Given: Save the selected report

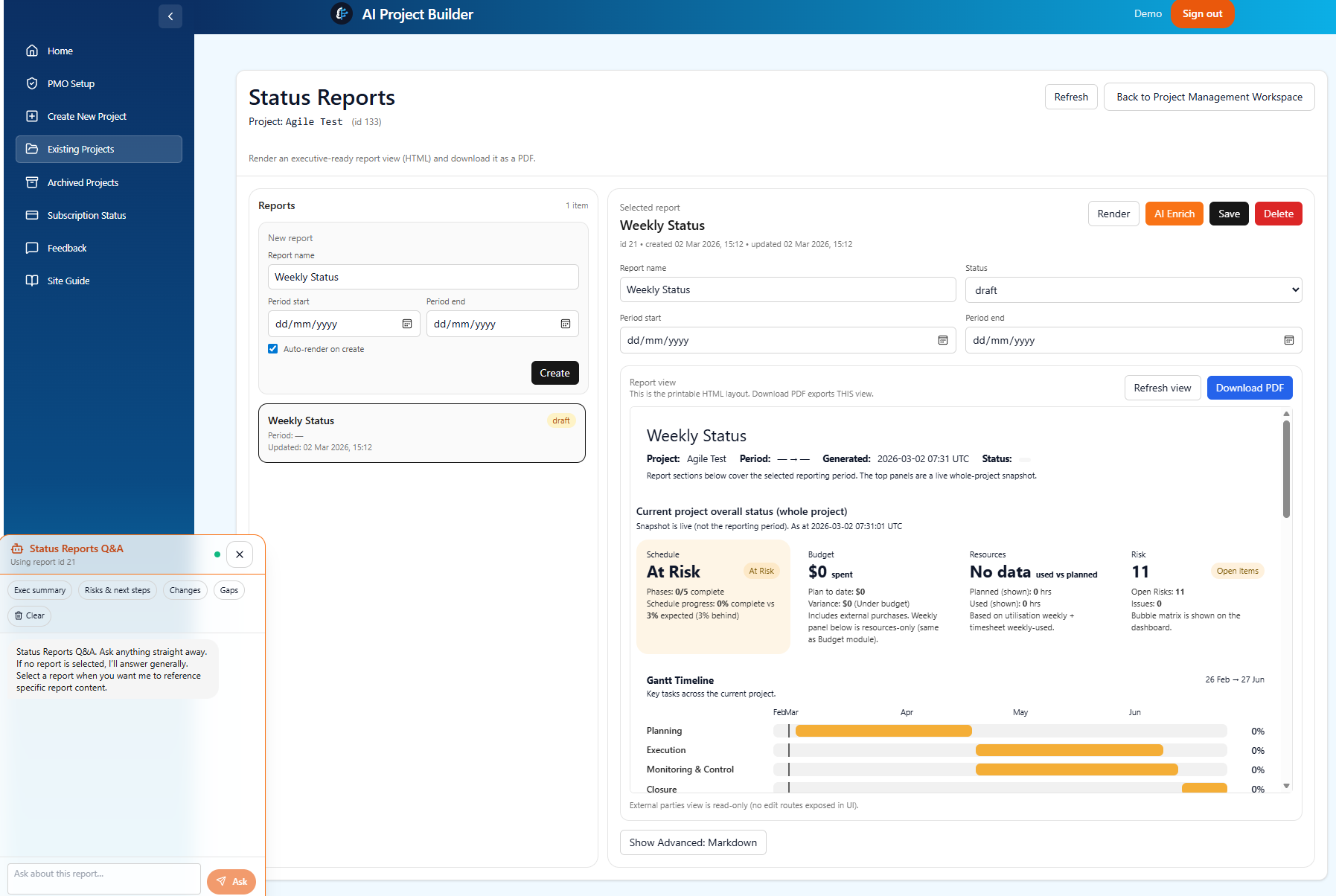Looking at the screenshot, I should click(1229, 214).
